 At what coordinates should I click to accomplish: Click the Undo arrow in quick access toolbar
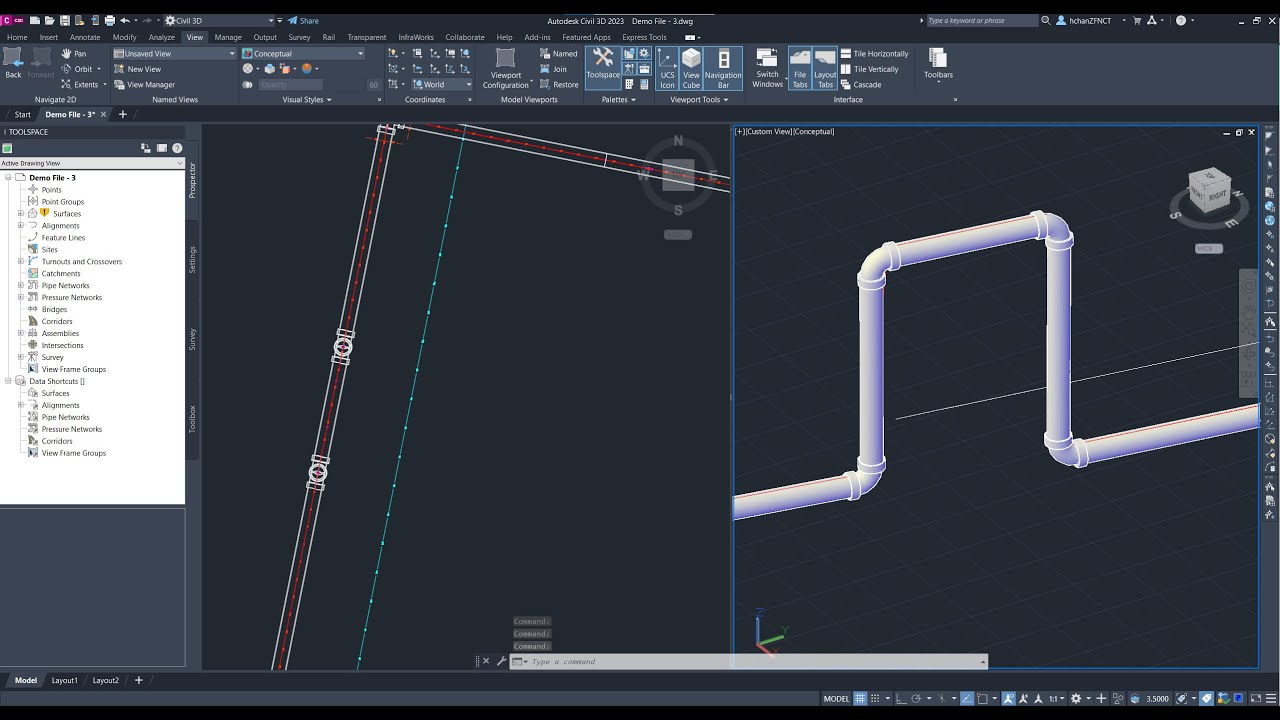[125, 20]
